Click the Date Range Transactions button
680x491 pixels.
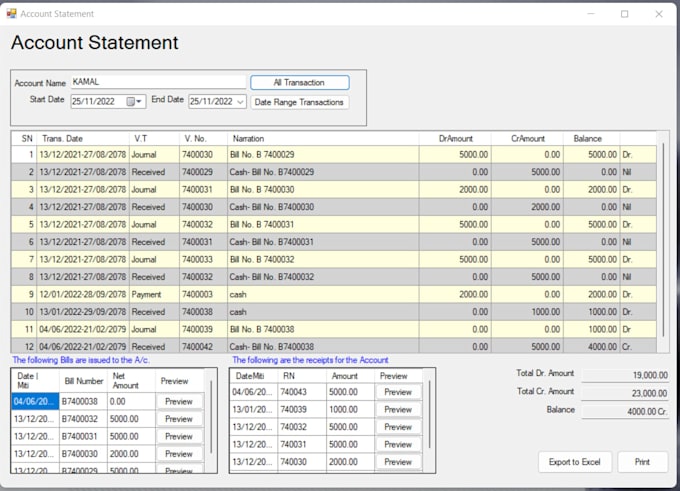(x=299, y=102)
